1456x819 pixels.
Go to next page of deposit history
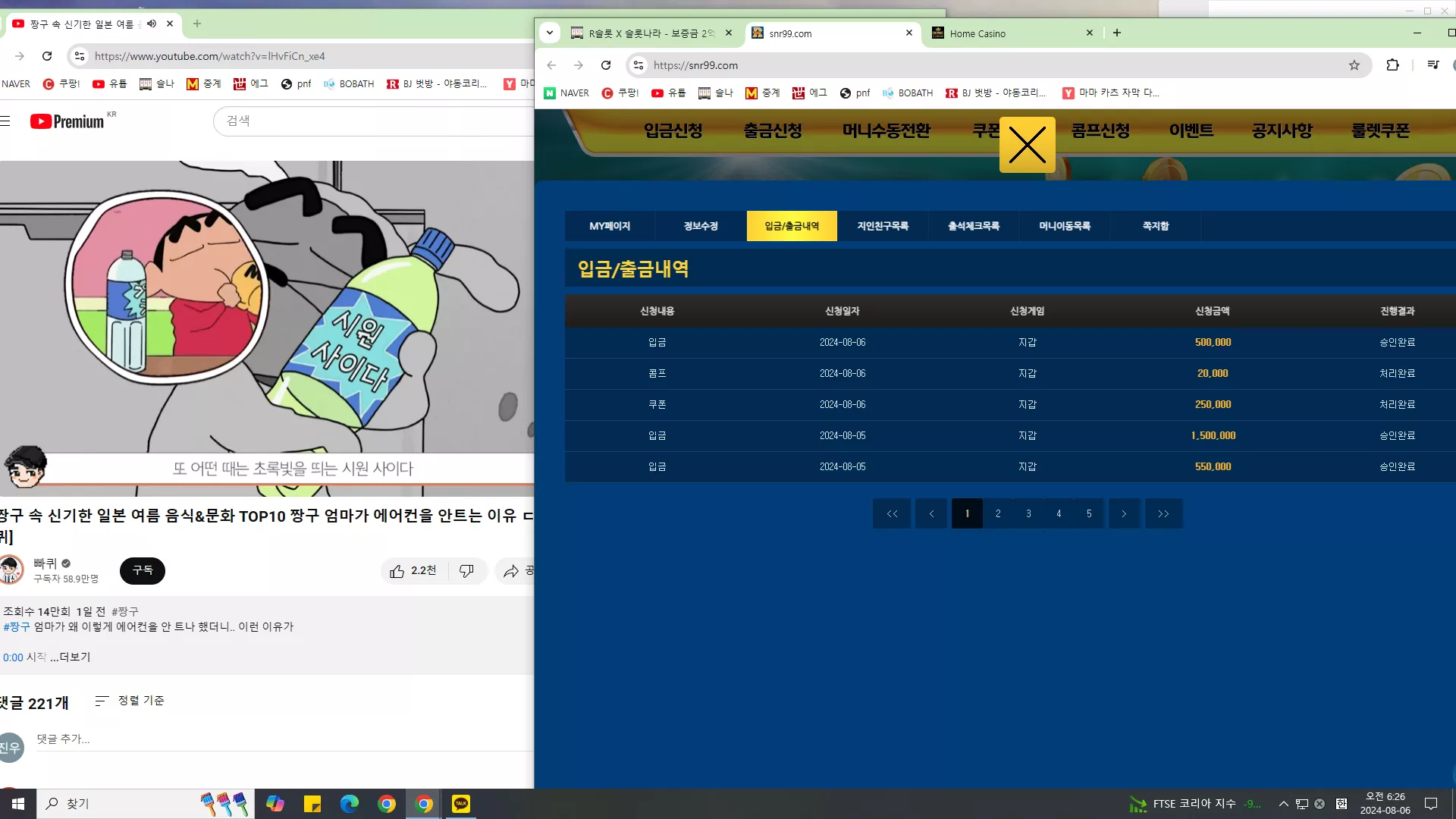pyautogui.click(x=1125, y=513)
